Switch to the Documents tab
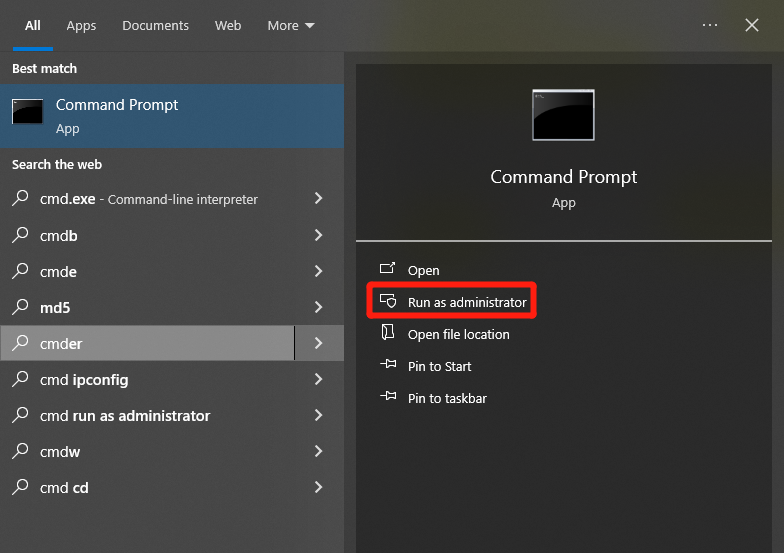This screenshot has width=784, height=553. tap(155, 26)
